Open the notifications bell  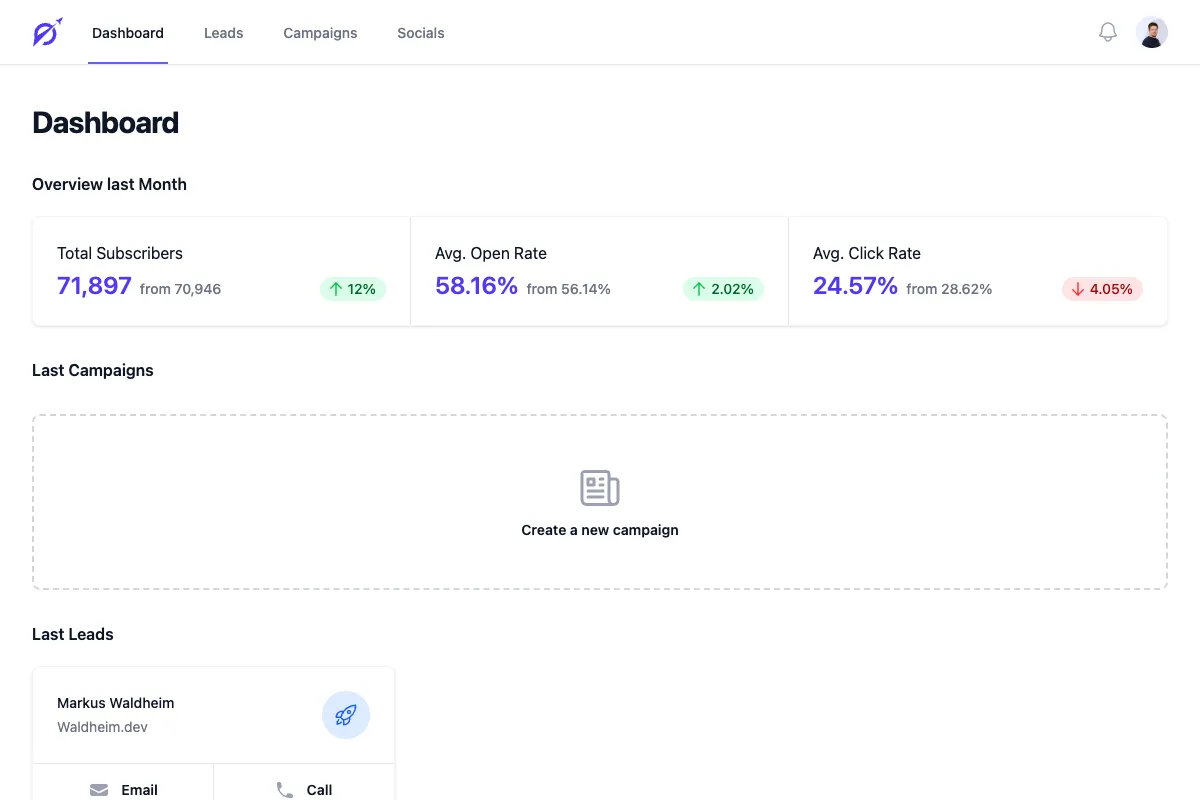click(1107, 31)
